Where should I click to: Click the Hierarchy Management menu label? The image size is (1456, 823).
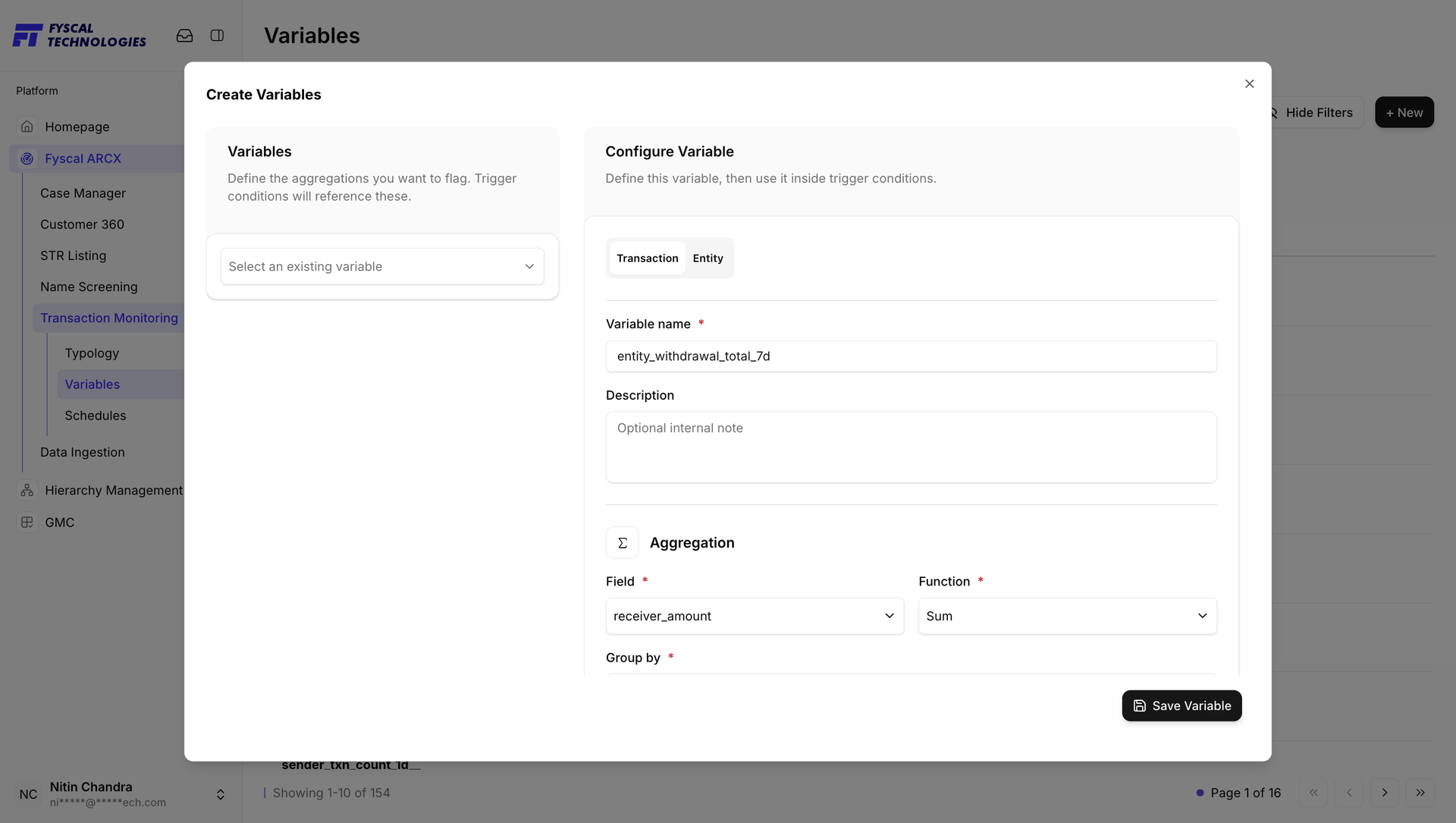(114, 491)
